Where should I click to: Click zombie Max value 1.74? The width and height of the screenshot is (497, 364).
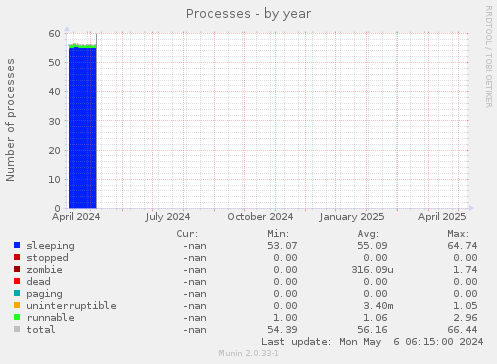(x=465, y=270)
